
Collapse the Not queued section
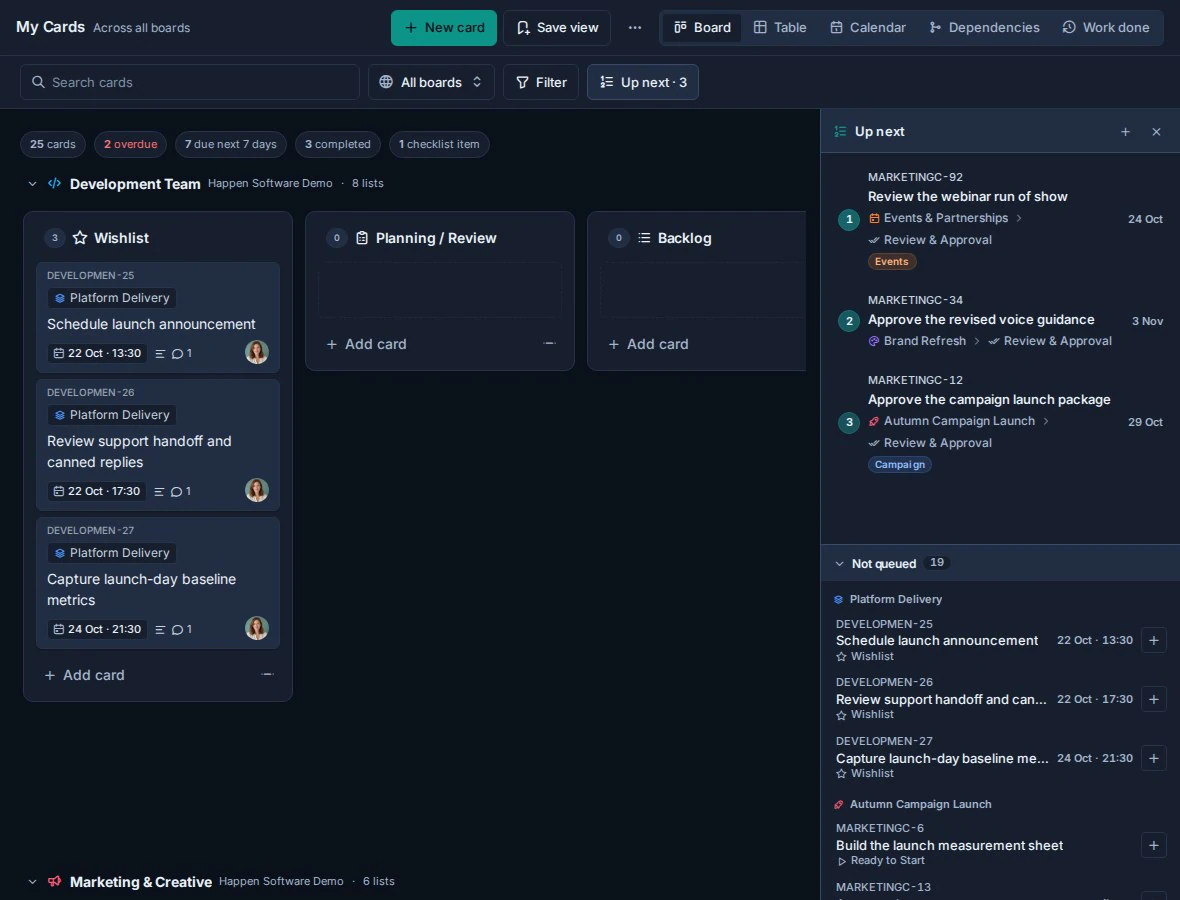(x=839, y=564)
